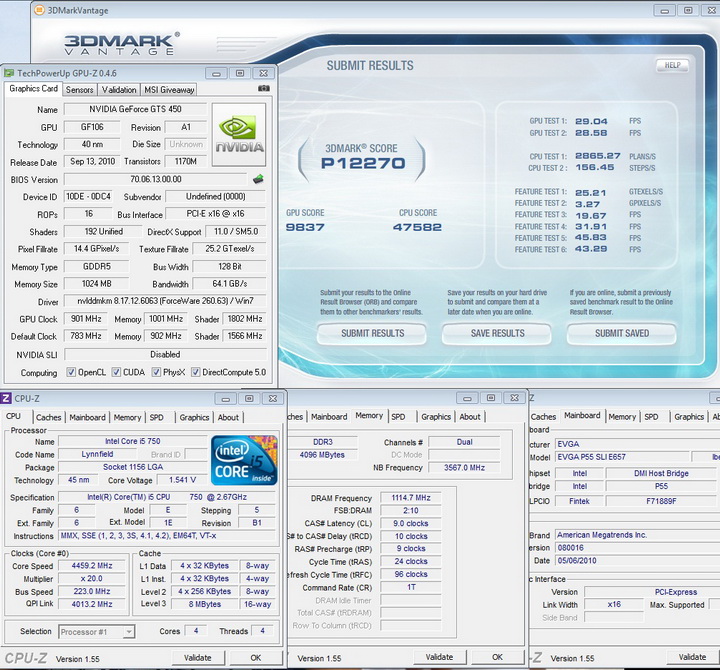
Task: Click the CPU name Intel Core i5 750
Action: click(x=133, y=441)
